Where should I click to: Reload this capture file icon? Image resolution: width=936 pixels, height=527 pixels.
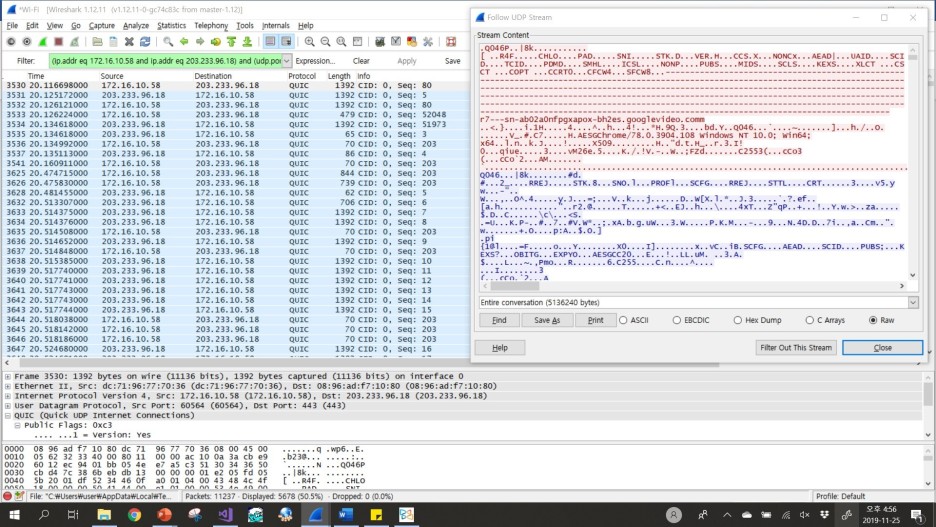[x=145, y=42]
